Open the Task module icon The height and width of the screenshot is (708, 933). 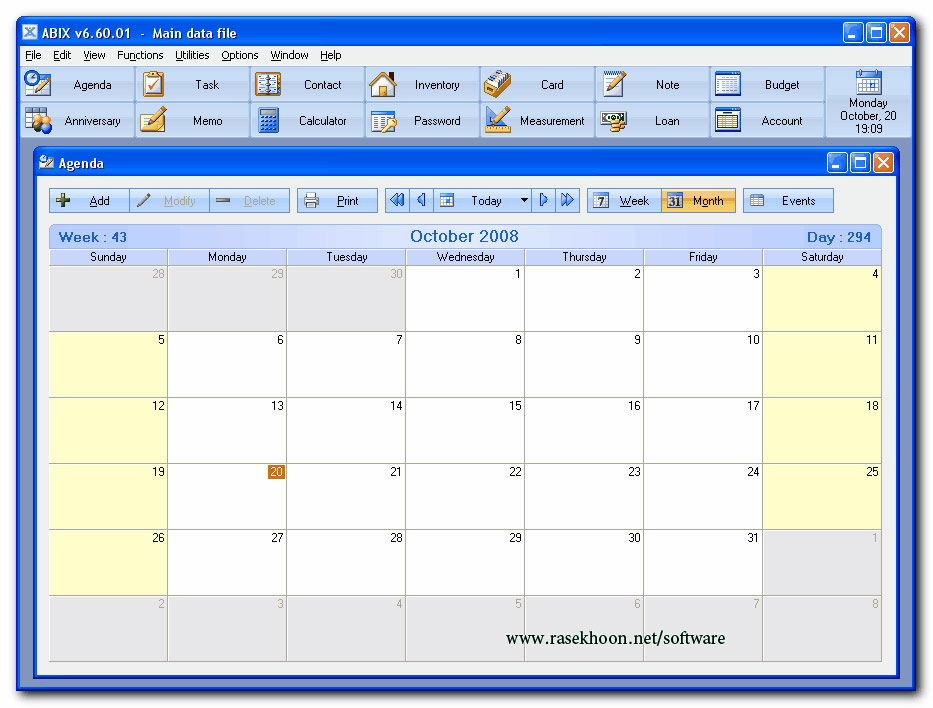tap(153, 84)
